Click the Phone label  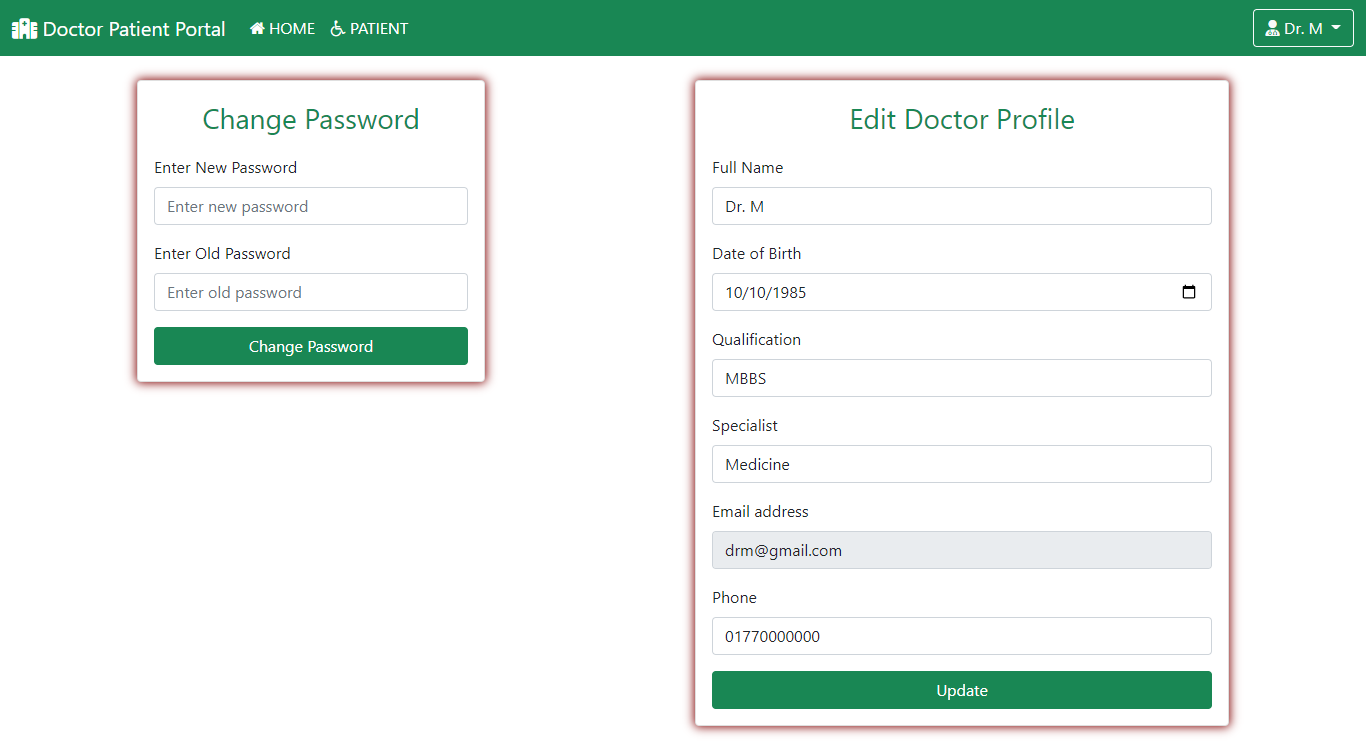735,598
